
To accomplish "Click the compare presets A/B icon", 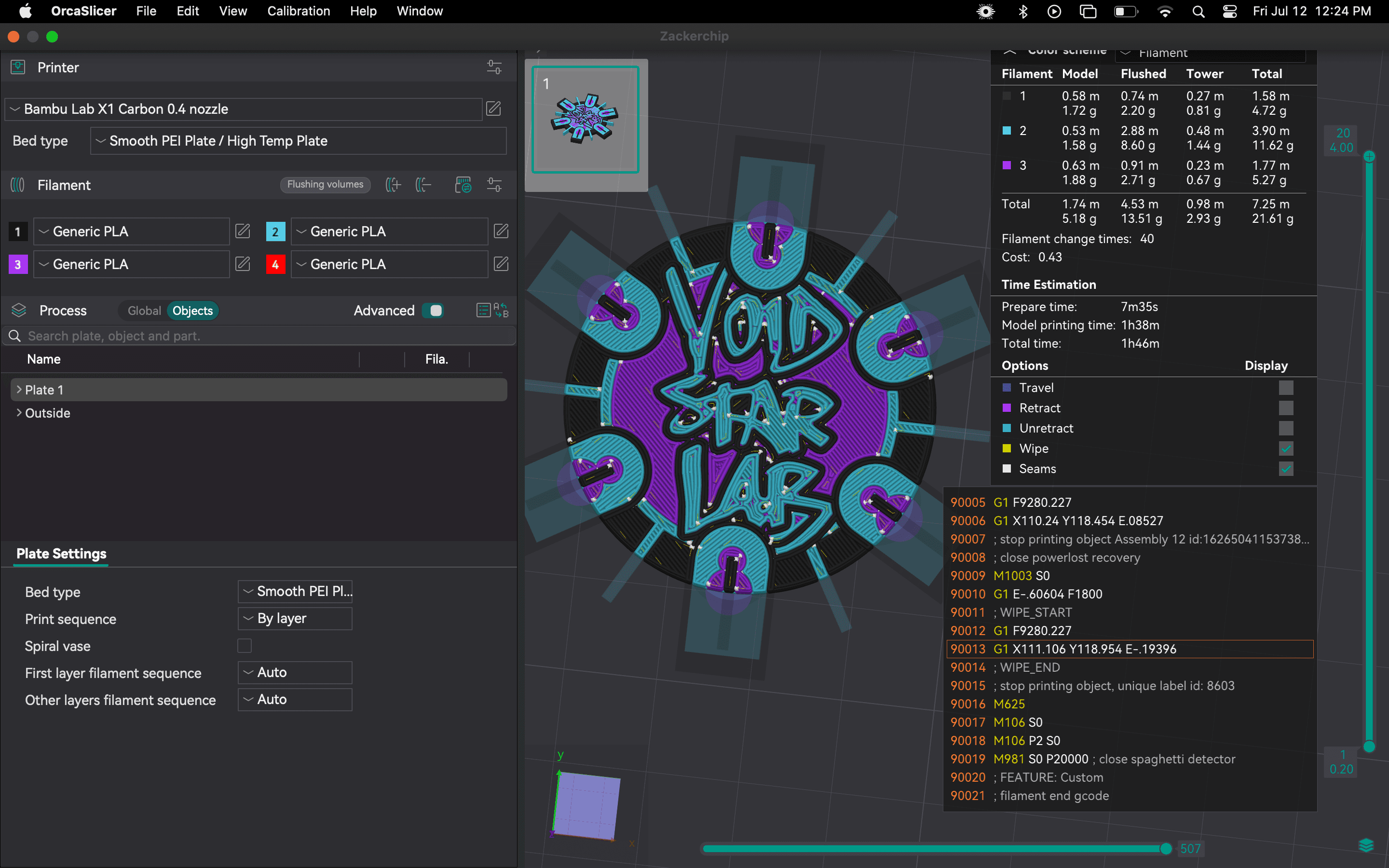I will (x=501, y=311).
